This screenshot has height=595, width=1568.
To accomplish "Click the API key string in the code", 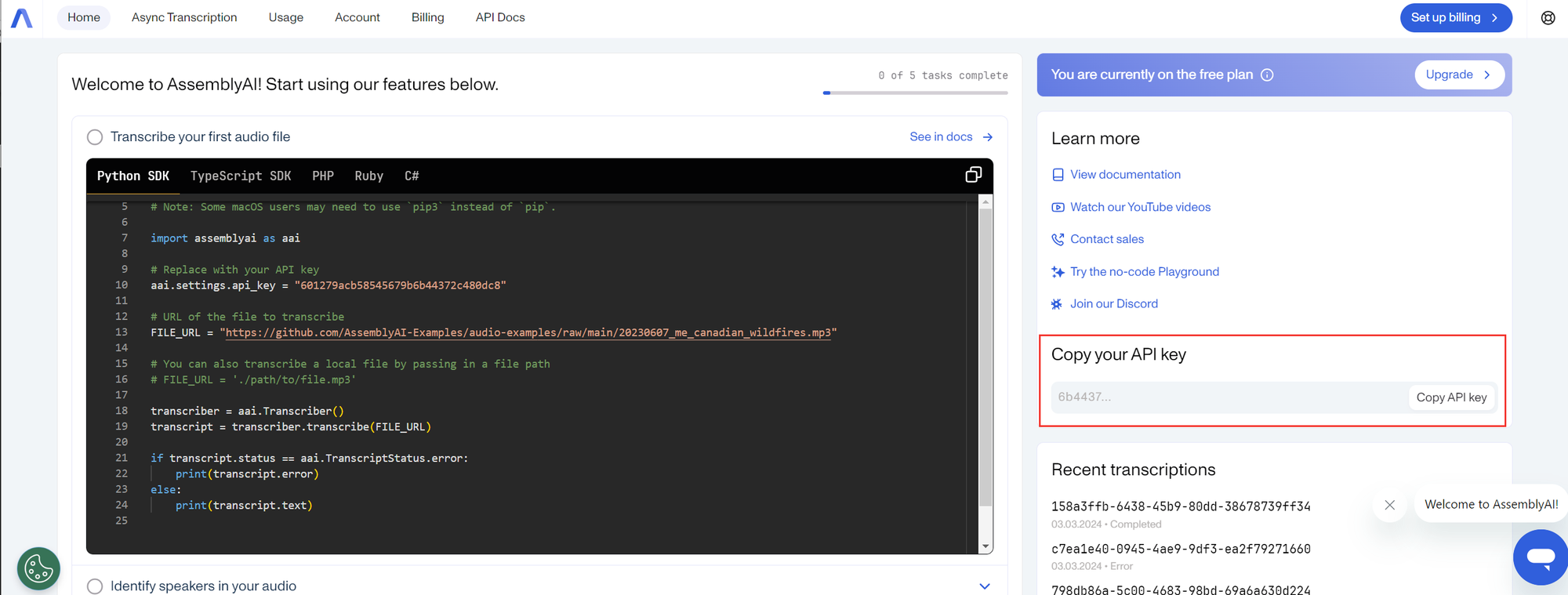I will (x=400, y=285).
